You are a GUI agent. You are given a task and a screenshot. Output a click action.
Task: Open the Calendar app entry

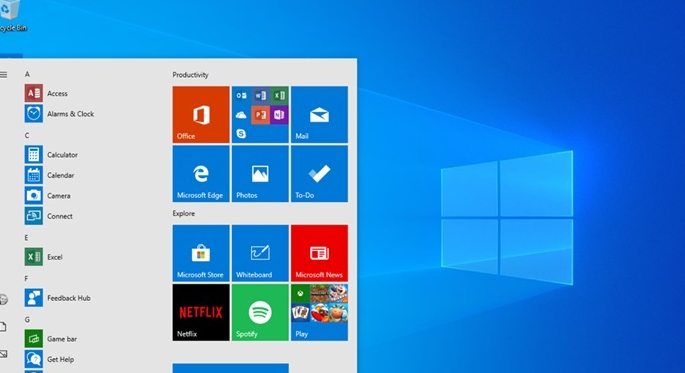coord(49,175)
